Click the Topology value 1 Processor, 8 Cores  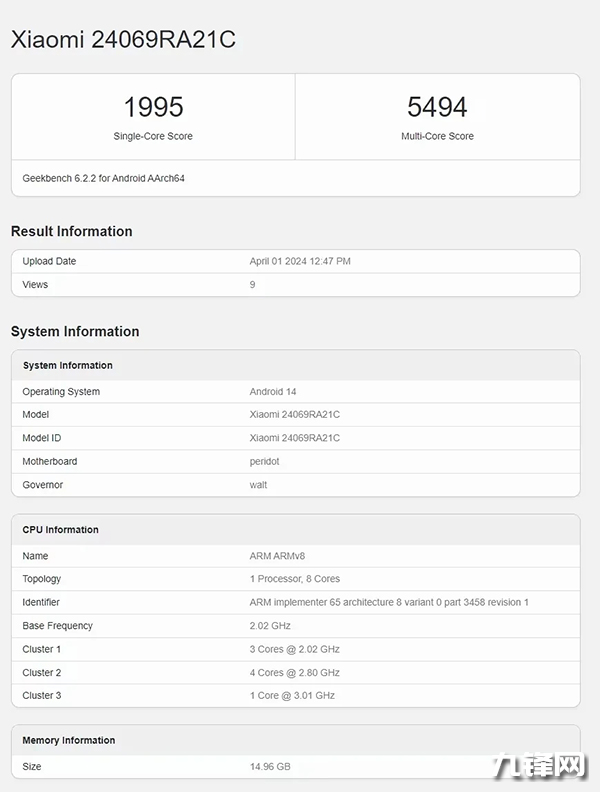[295, 579]
